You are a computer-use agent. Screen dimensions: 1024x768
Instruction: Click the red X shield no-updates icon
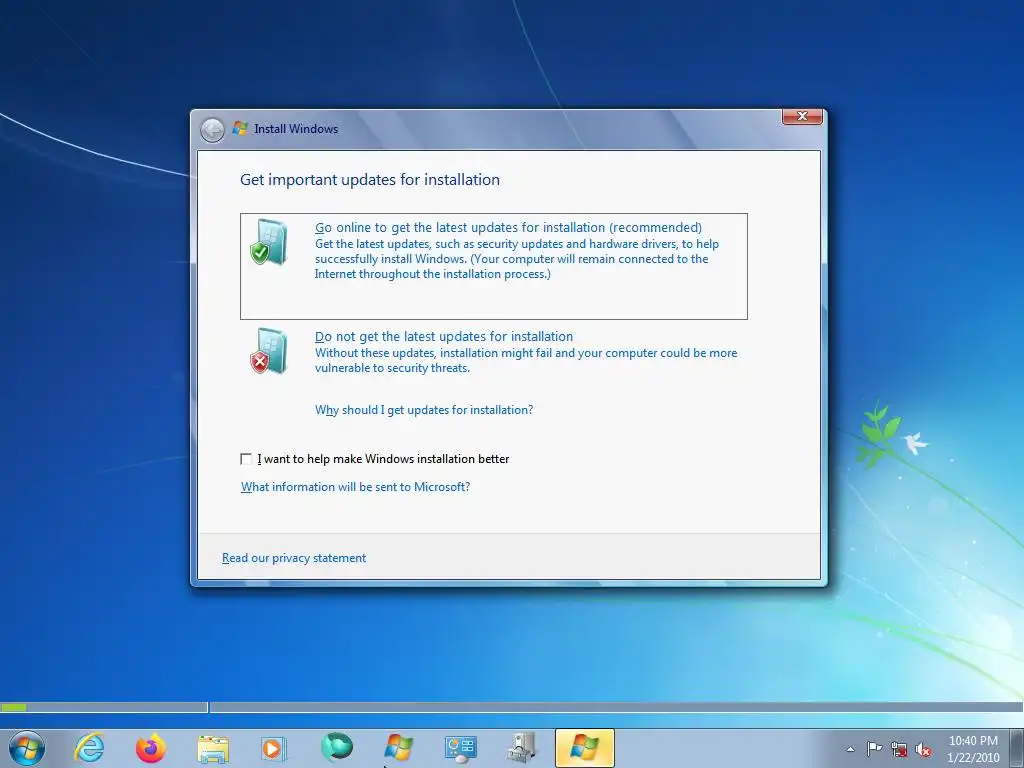click(269, 351)
